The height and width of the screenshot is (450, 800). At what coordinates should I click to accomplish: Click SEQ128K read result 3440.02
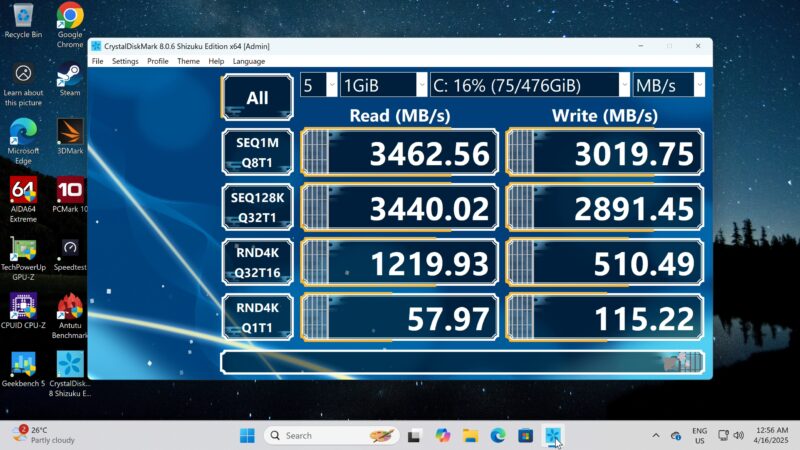pos(399,208)
